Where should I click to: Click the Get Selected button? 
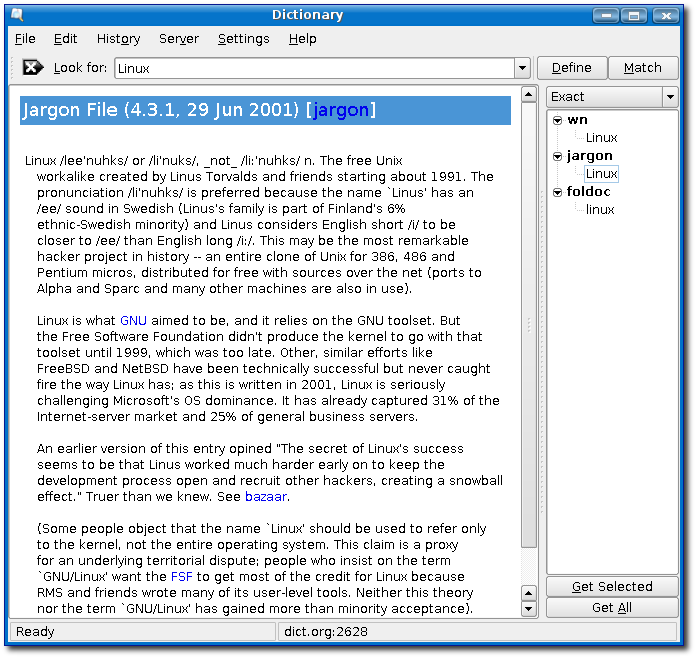612,586
